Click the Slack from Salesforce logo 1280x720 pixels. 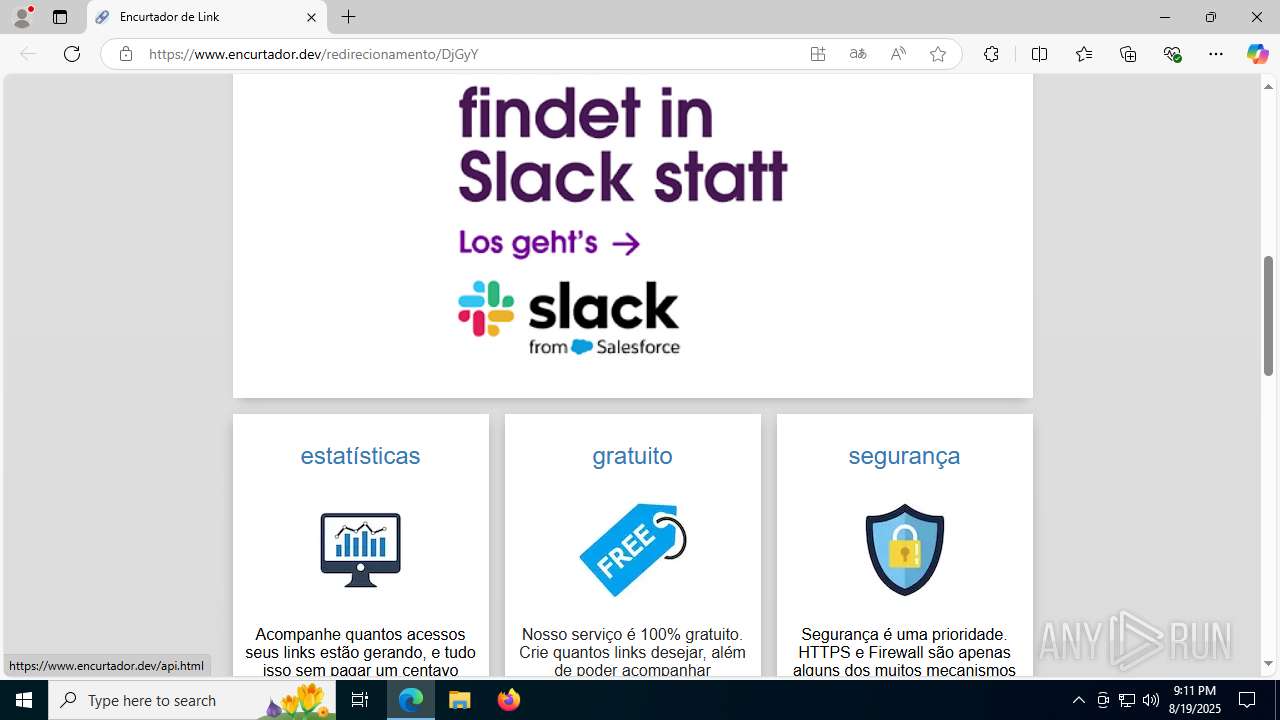pos(569,318)
